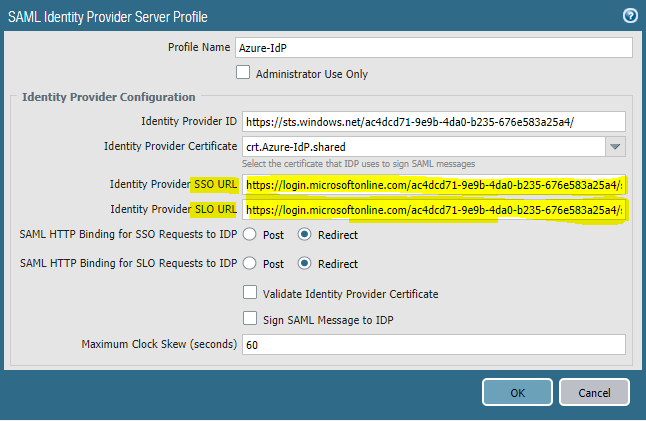
Task: Open the help icon in the dialog header
Action: [630, 15]
